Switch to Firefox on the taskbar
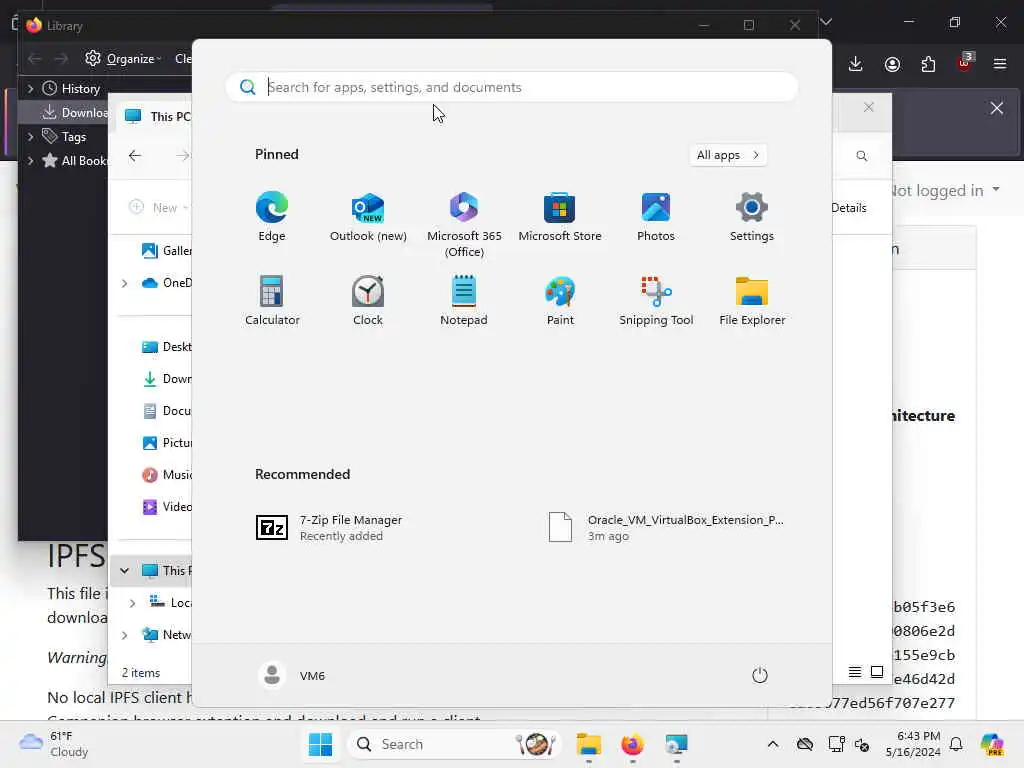The width and height of the screenshot is (1024, 768). 632,744
